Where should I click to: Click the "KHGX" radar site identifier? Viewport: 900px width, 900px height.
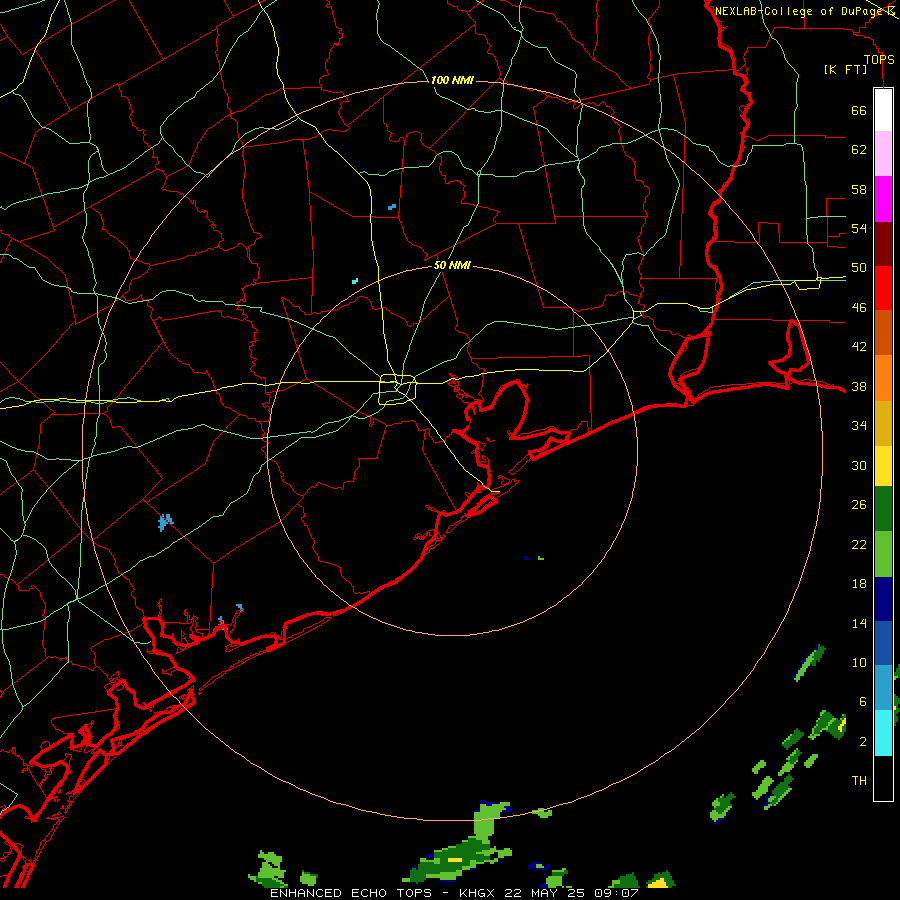(477, 893)
